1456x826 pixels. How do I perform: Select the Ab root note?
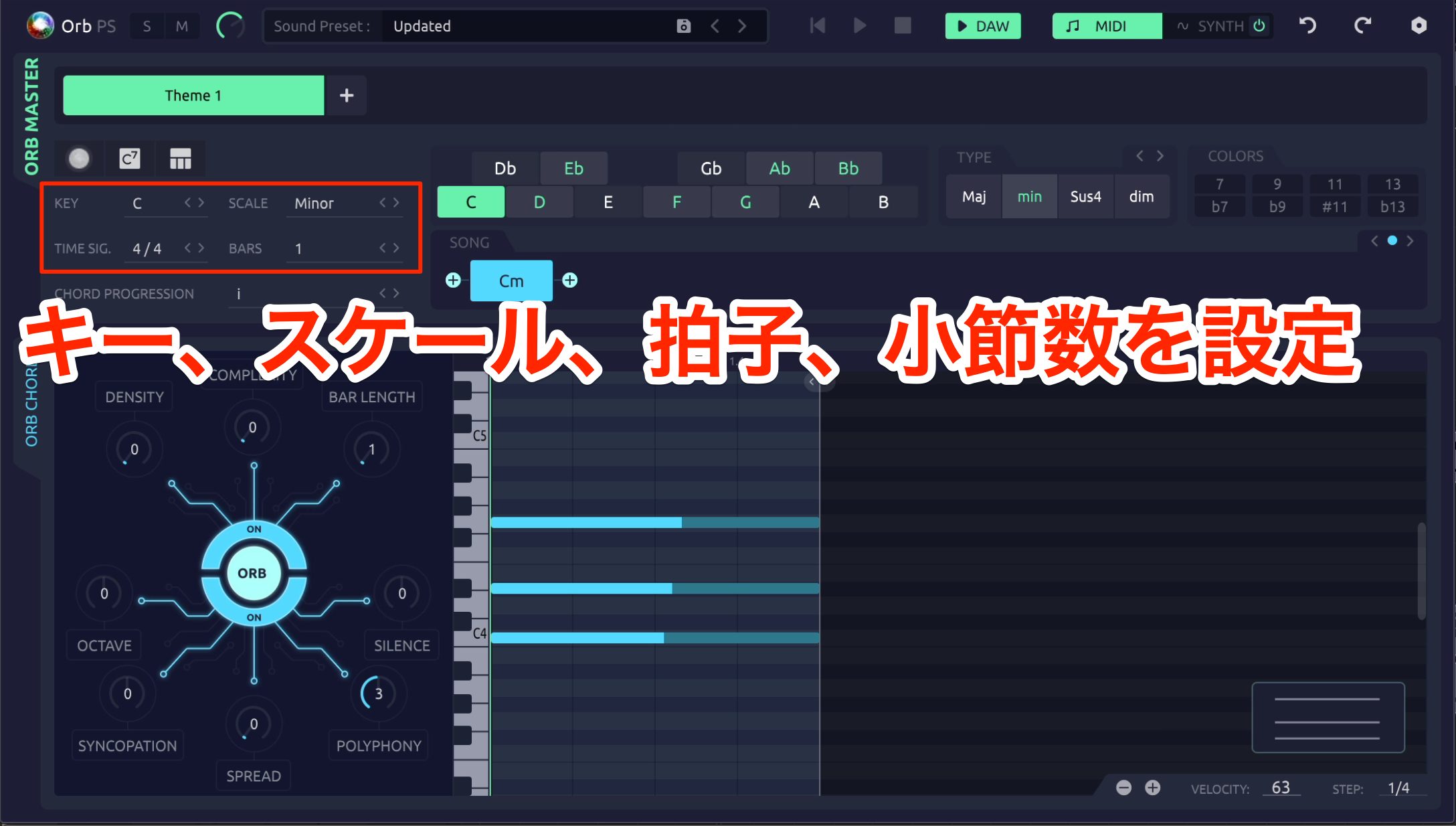click(780, 169)
